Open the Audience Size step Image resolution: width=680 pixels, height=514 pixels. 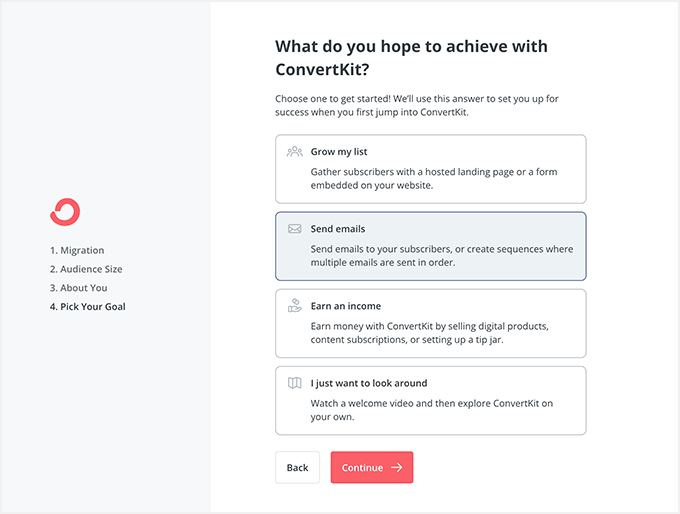click(86, 269)
